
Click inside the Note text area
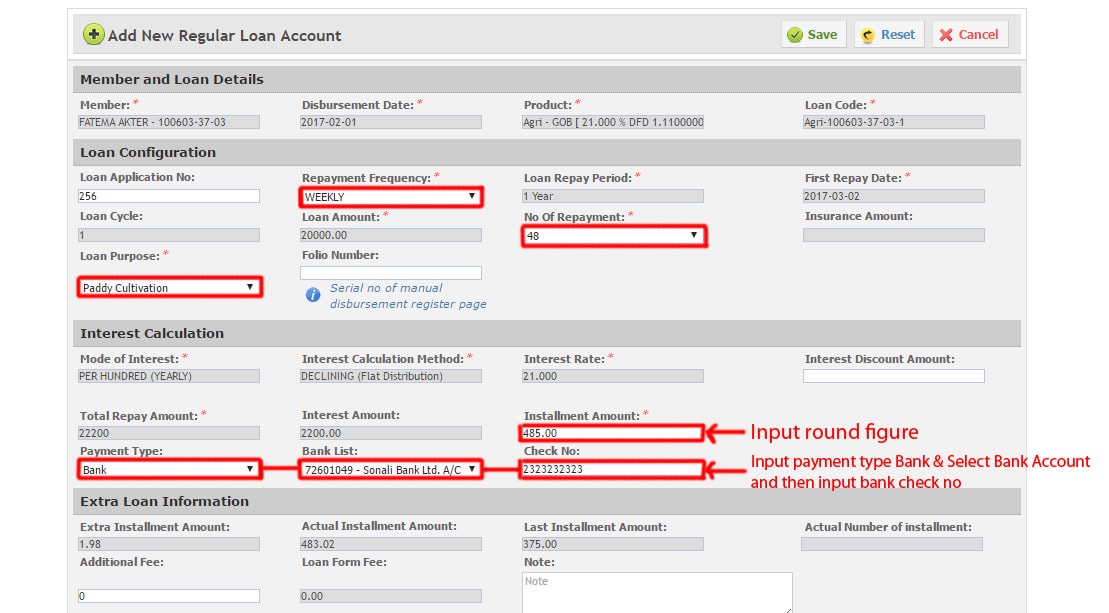(x=657, y=592)
